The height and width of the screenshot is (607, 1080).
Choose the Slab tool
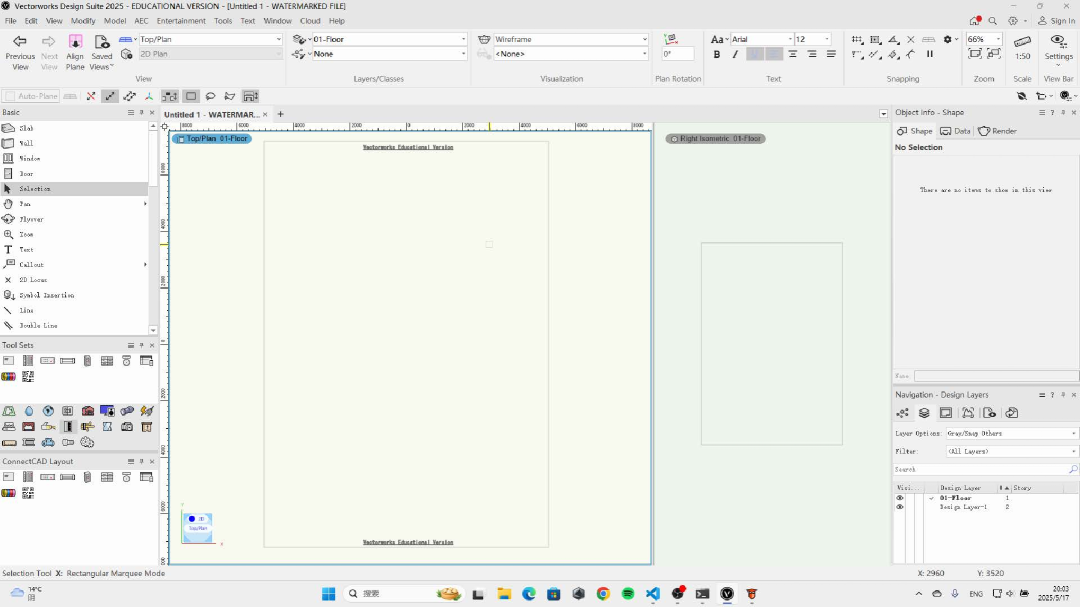click(x=25, y=128)
